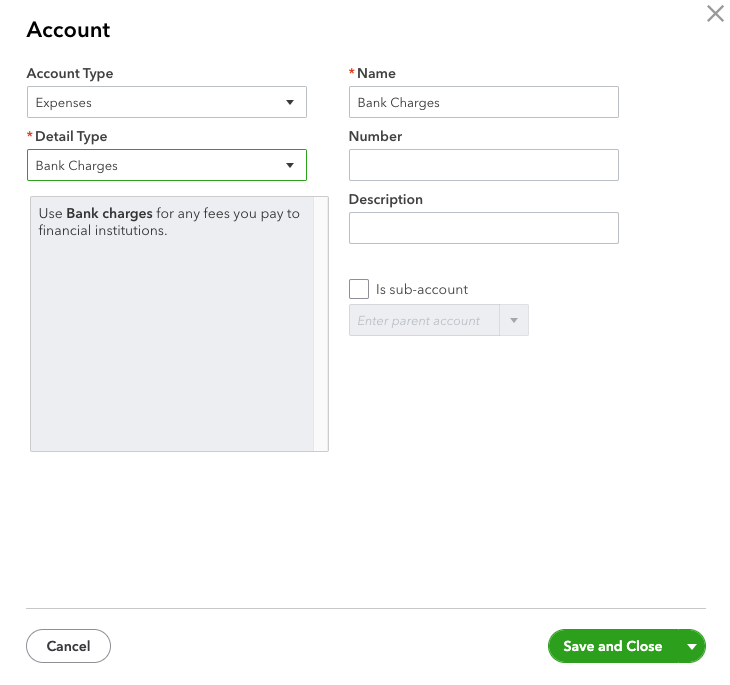Expand the Save and Close options arrow
This screenshot has height=685, width=730.
[x=692, y=646]
